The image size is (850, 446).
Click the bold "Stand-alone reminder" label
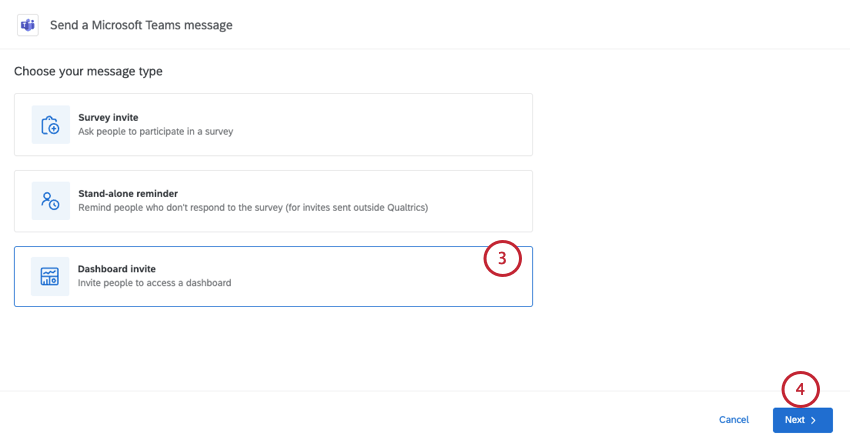pos(127,193)
